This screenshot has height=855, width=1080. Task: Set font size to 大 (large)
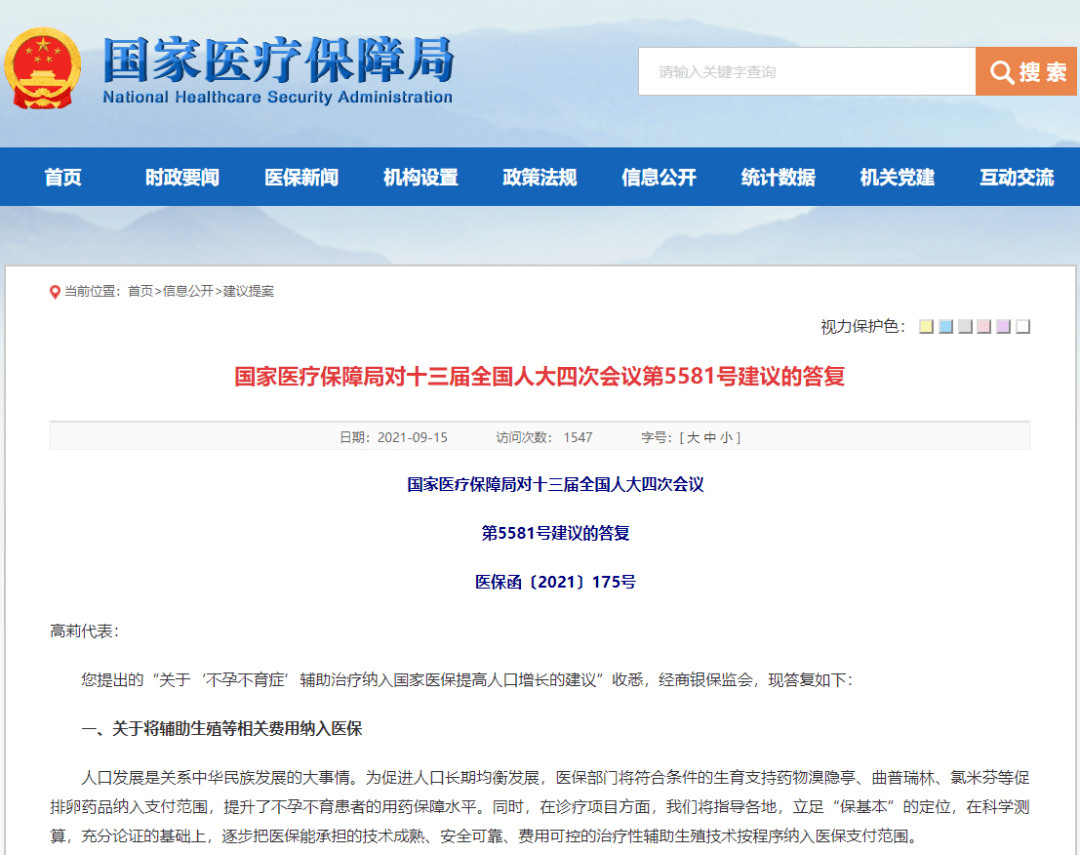[693, 437]
